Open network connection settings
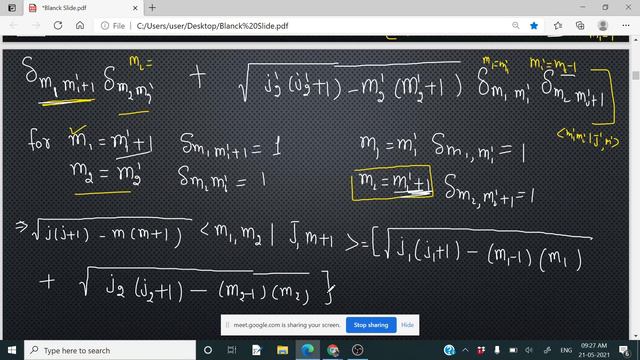 (x=547, y=350)
